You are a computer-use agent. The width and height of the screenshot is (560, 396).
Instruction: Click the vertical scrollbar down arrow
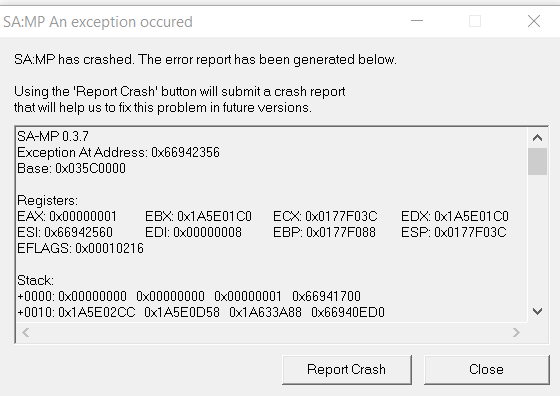[x=538, y=312]
